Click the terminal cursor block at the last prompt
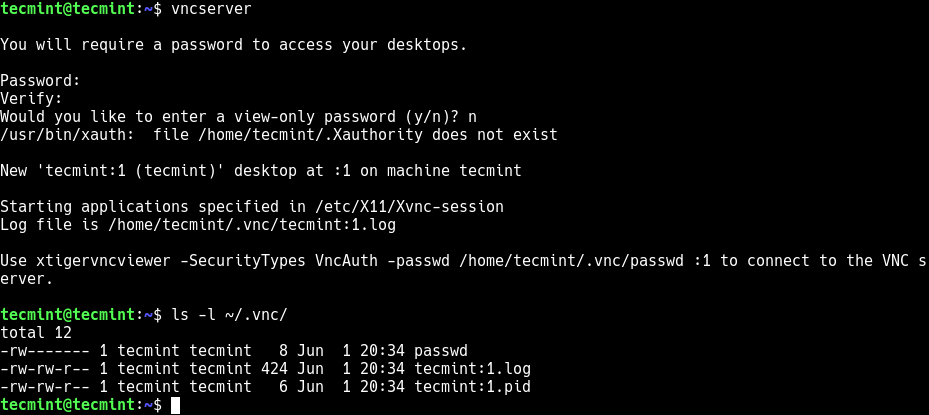 coord(176,405)
